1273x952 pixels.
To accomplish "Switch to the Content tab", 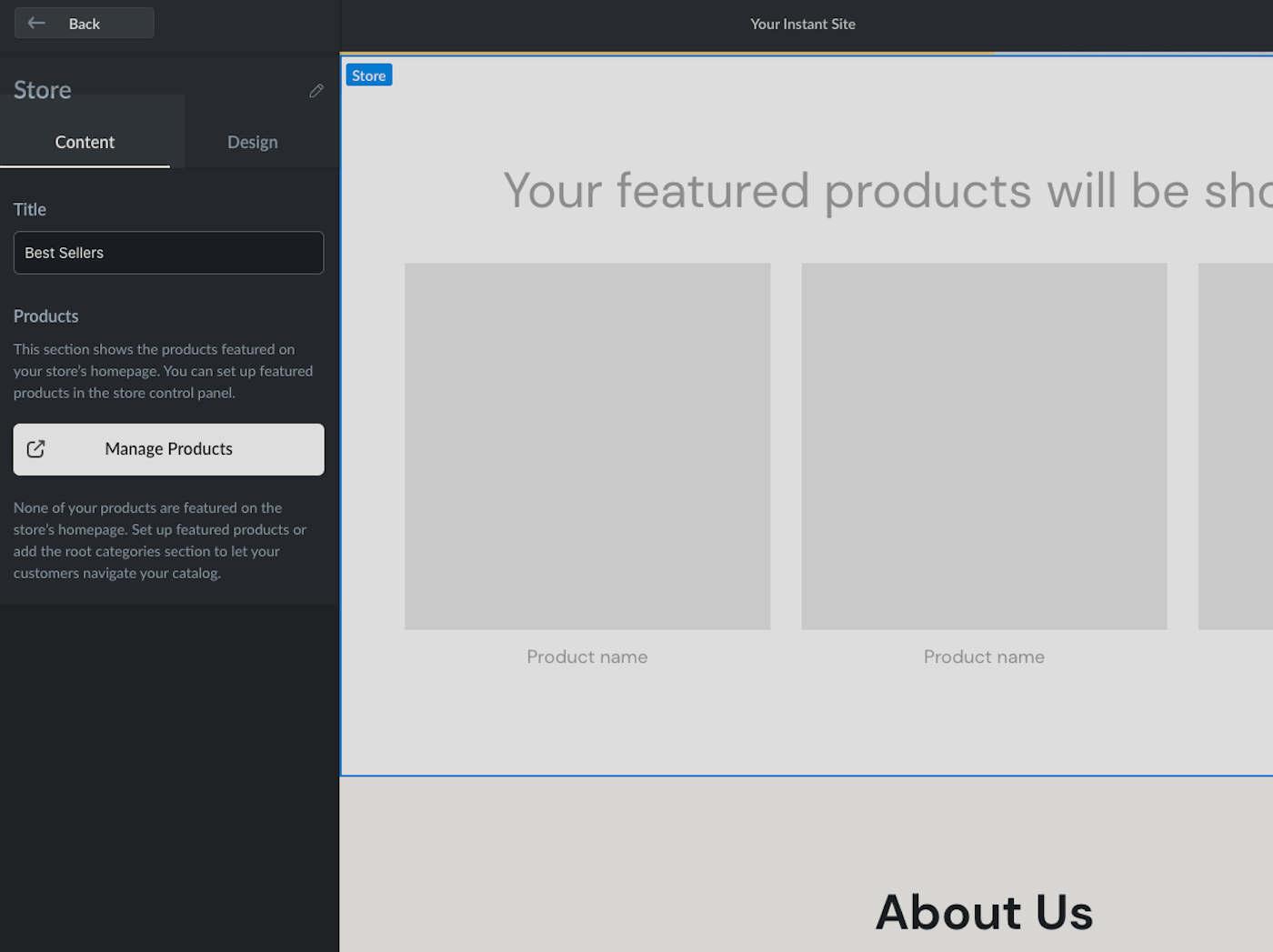I will 85,142.
